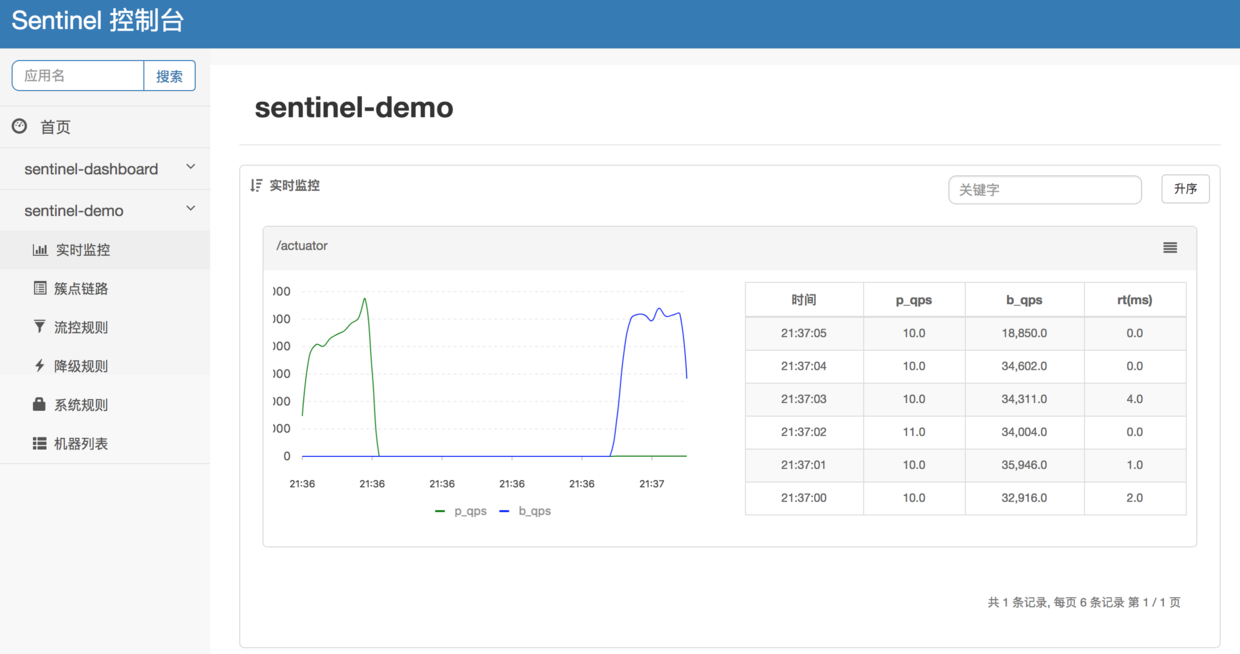
Task: Click the bar chart icon beside 实时监控
Action: [40, 250]
